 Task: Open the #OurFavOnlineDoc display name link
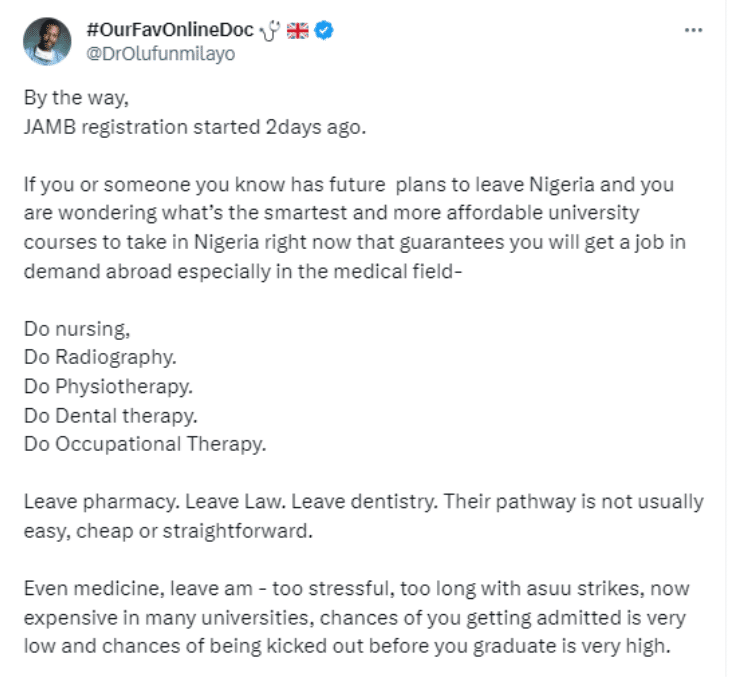tap(171, 31)
